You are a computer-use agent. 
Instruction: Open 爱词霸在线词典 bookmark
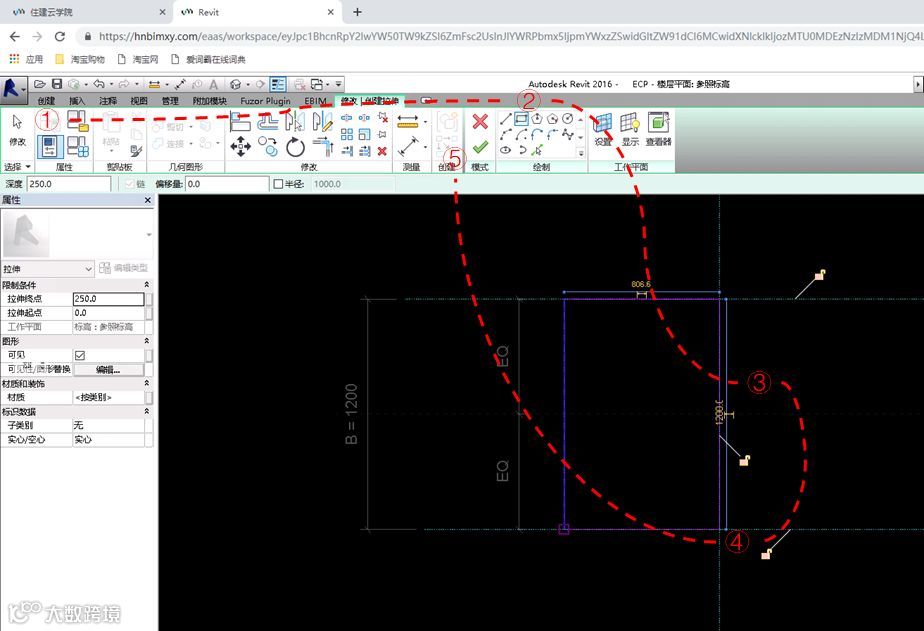click(208, 60)
